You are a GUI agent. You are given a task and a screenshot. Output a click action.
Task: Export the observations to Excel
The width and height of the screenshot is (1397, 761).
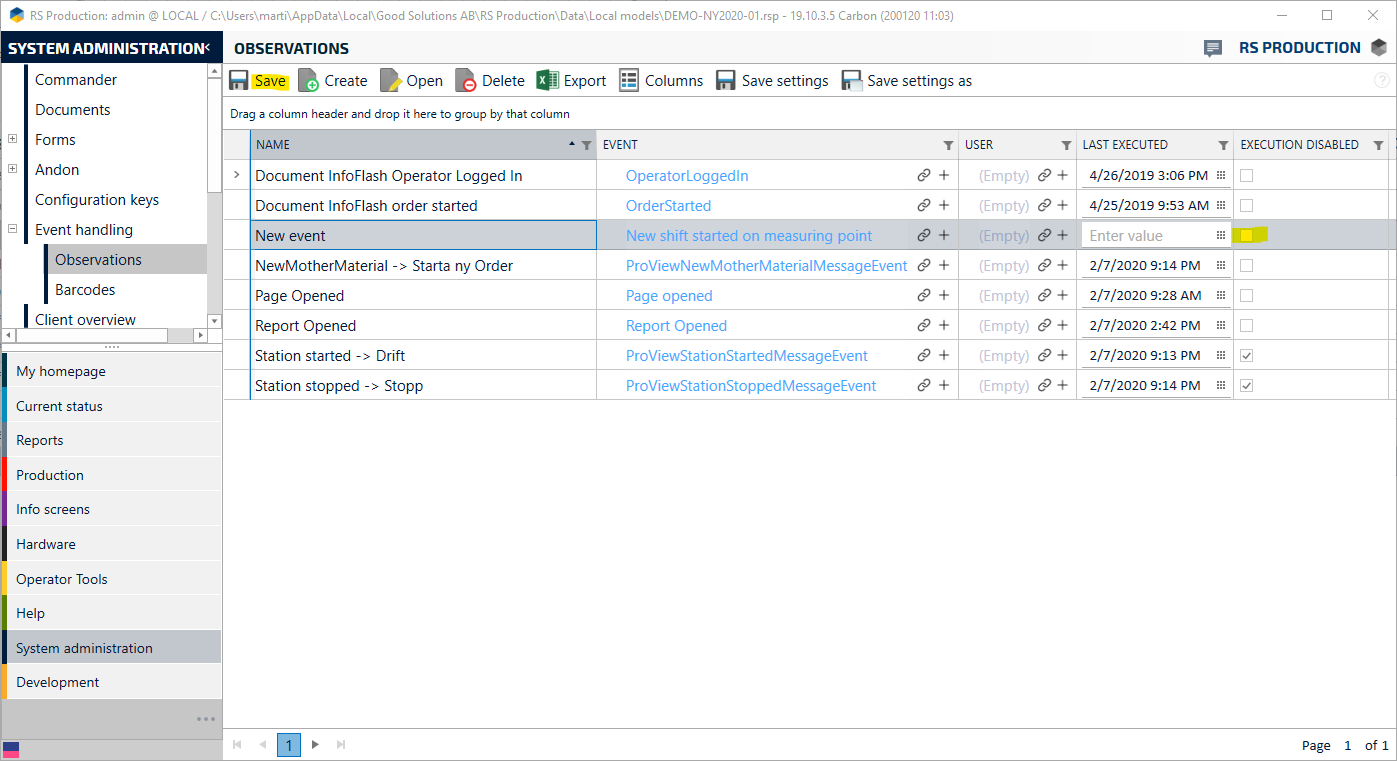tap(571, 81)
